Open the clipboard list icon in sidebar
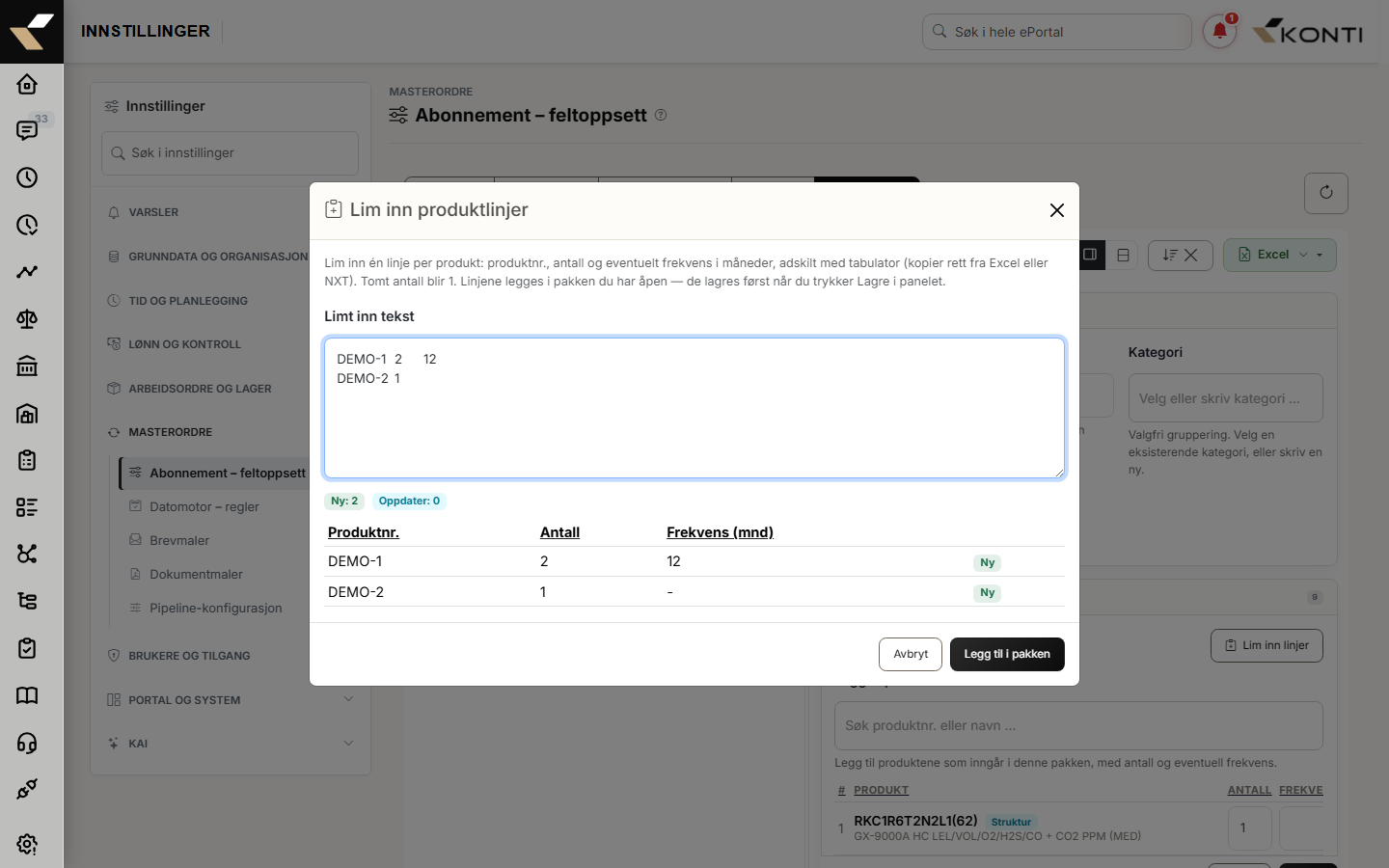This screenshot has width=1389, height=868. [27, 460]
